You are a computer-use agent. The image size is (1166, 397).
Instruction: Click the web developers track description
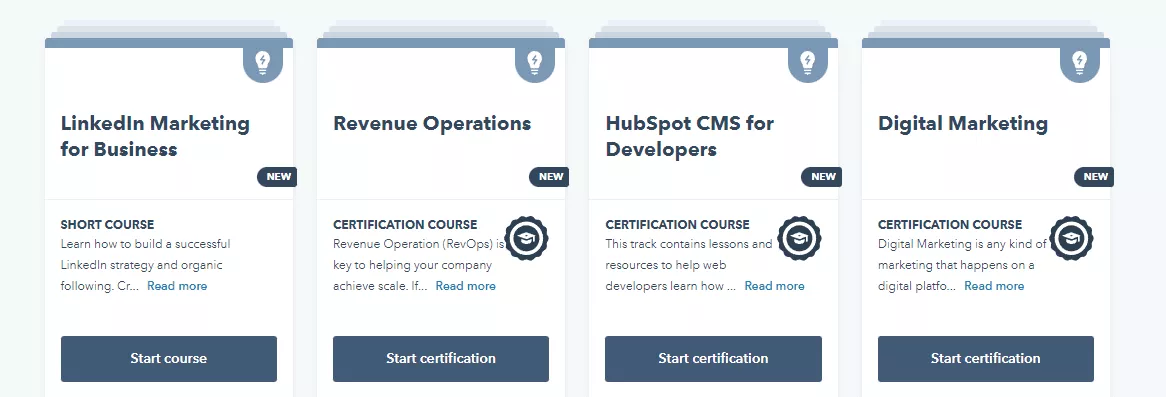(689, 265)
